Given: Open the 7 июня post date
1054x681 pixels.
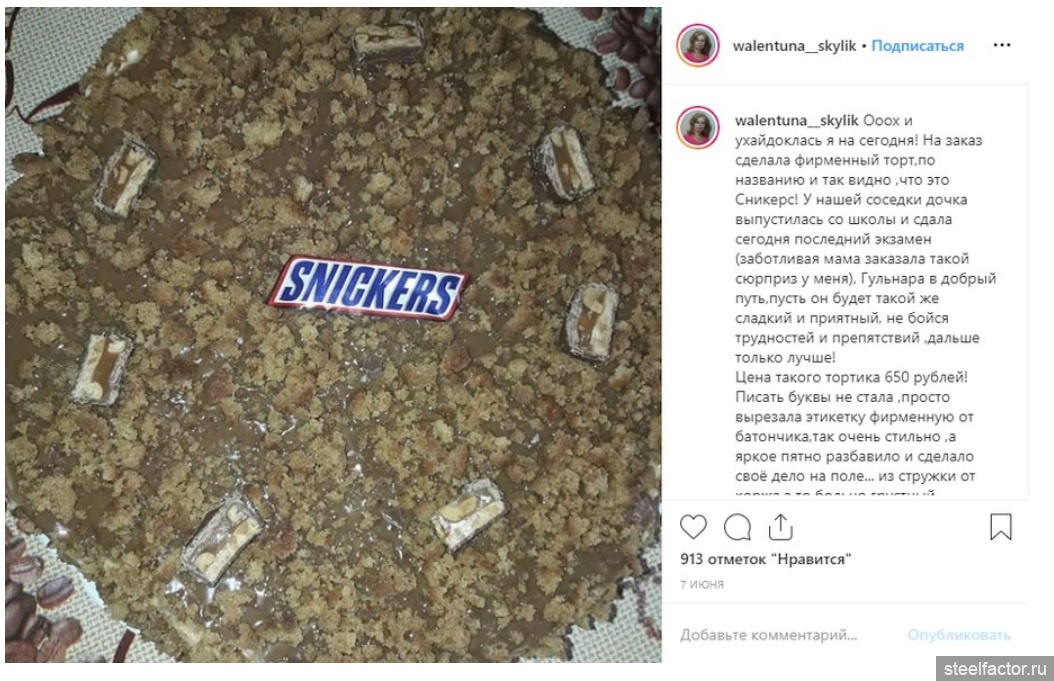Looking at the screenshot, I should pos(702,584).
